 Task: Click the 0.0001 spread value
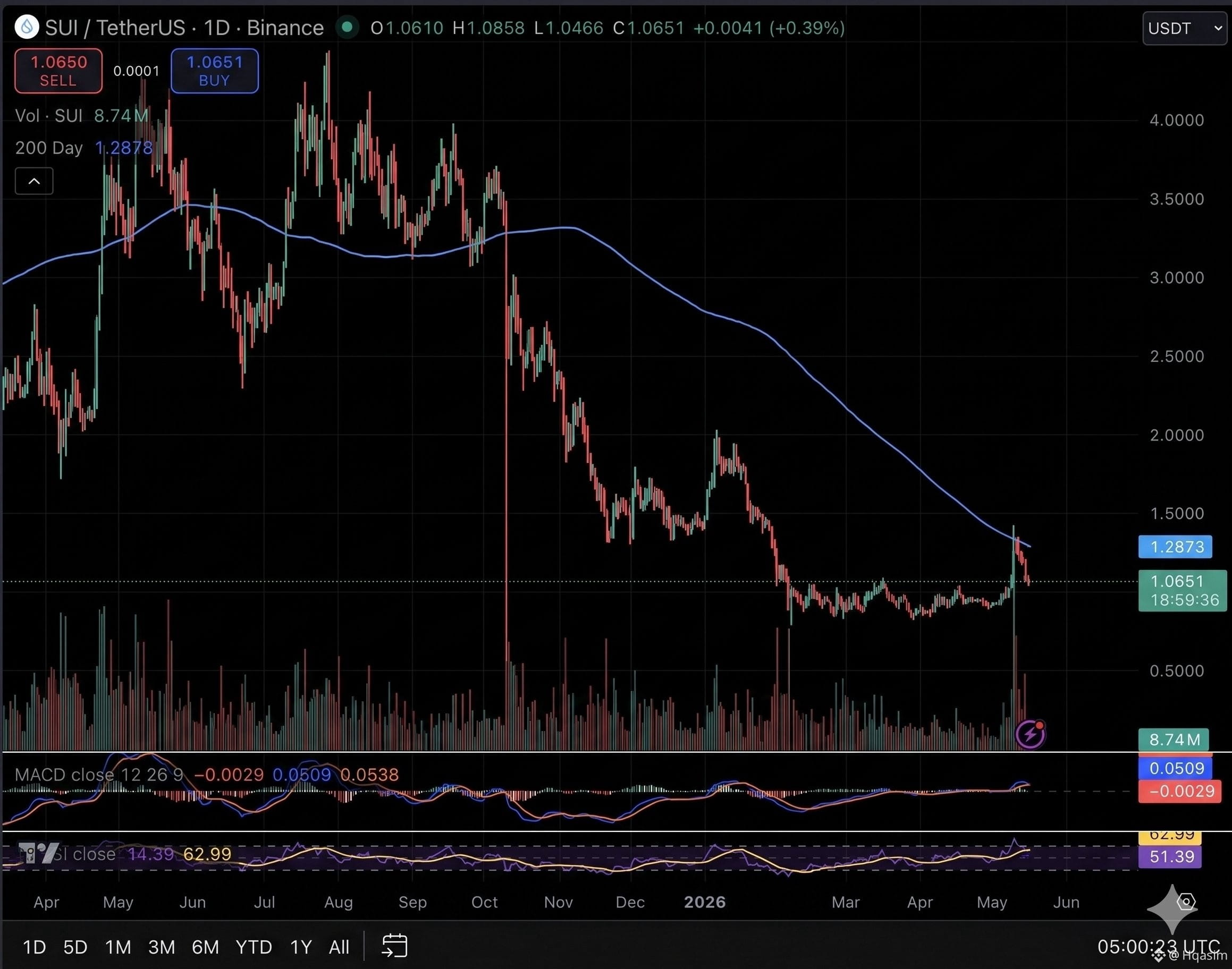(136, 71)
